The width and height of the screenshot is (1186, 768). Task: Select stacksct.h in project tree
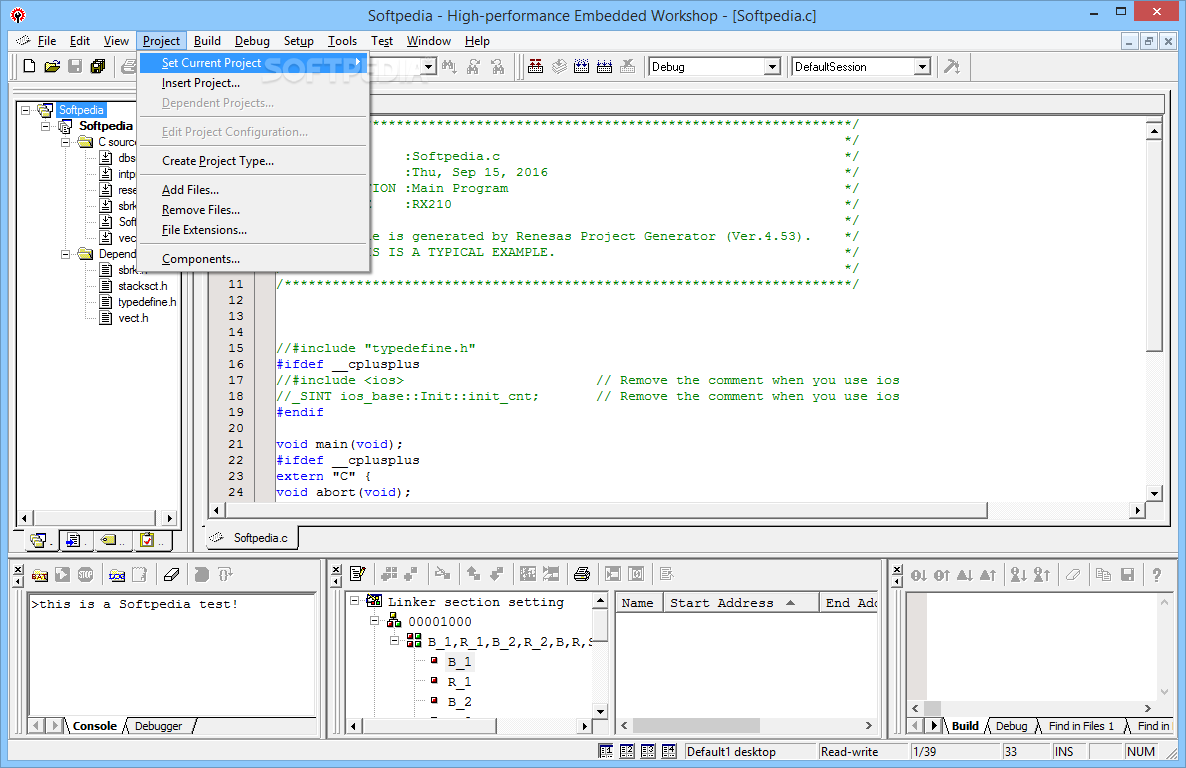[x=142, y=286]
